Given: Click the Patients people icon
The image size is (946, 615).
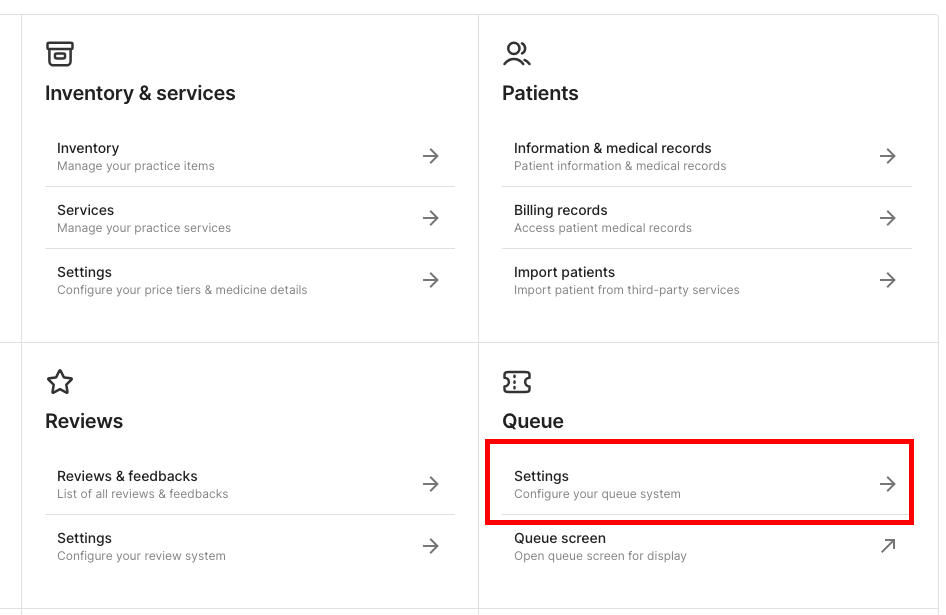Looking at the screenshot, I should coord(516,54).
